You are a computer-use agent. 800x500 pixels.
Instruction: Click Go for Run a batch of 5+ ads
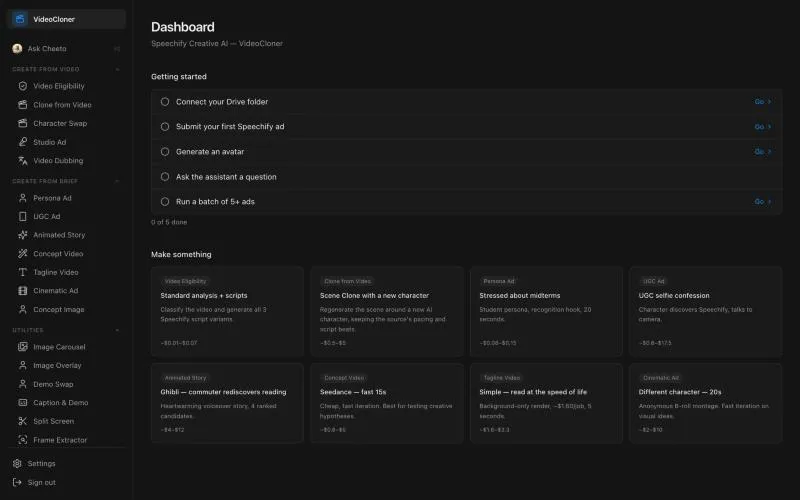coord(763,202)
